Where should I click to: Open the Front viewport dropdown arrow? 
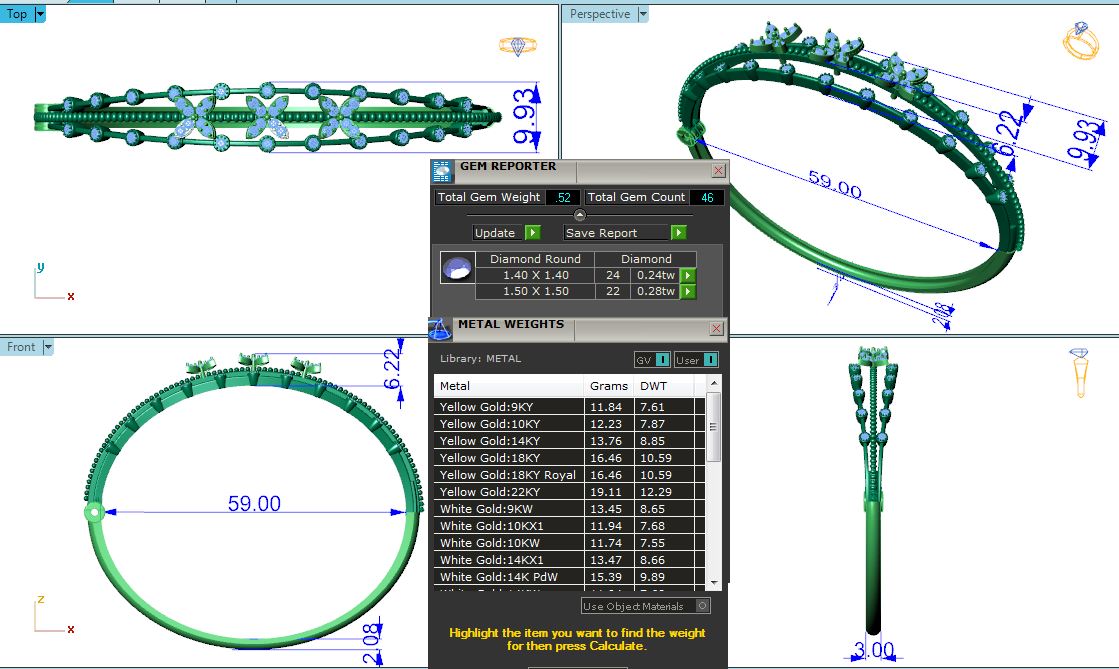pyautogui.click(x=47, y=347)
